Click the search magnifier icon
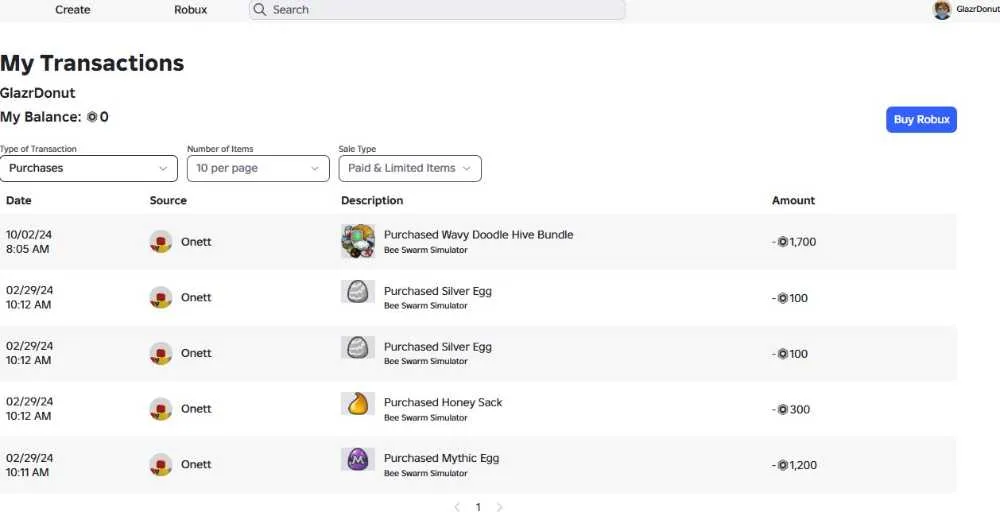Viewport: 1000px width, 512px height. click(259, 10)
